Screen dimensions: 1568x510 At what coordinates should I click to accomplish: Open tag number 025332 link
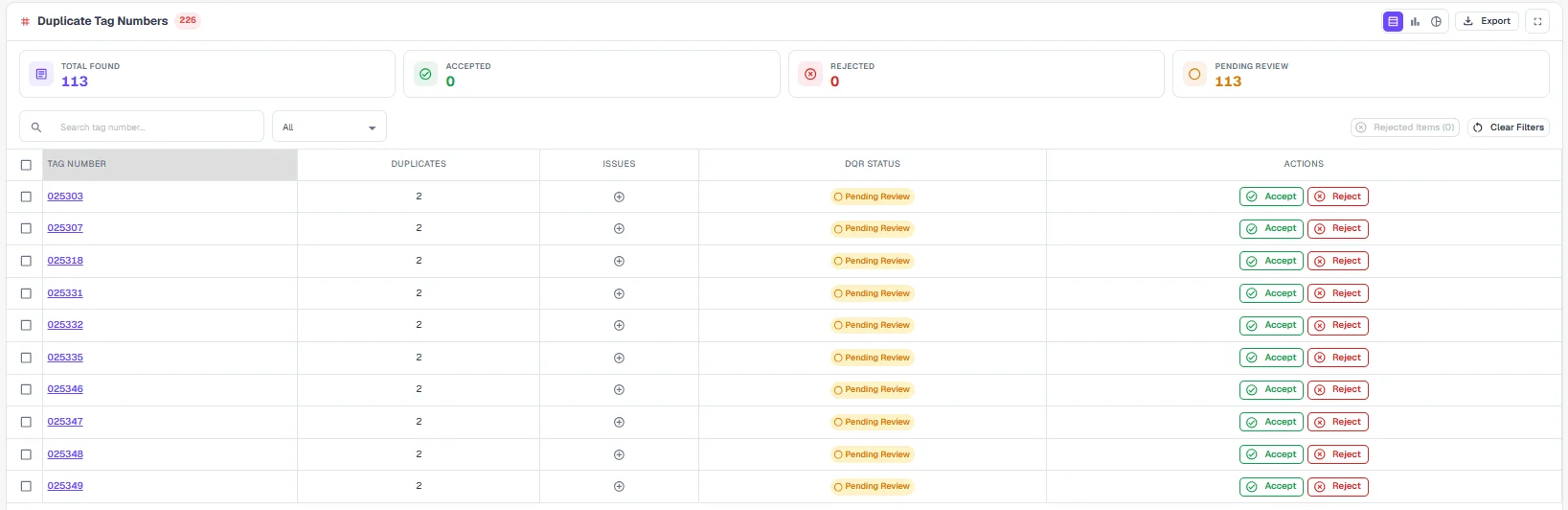[x=65, y=324]
